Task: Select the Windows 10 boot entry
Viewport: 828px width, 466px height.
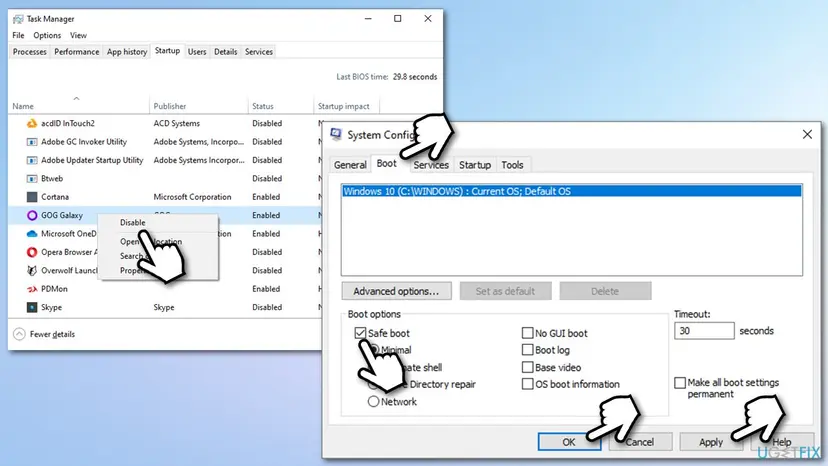Action: [571, 191]
